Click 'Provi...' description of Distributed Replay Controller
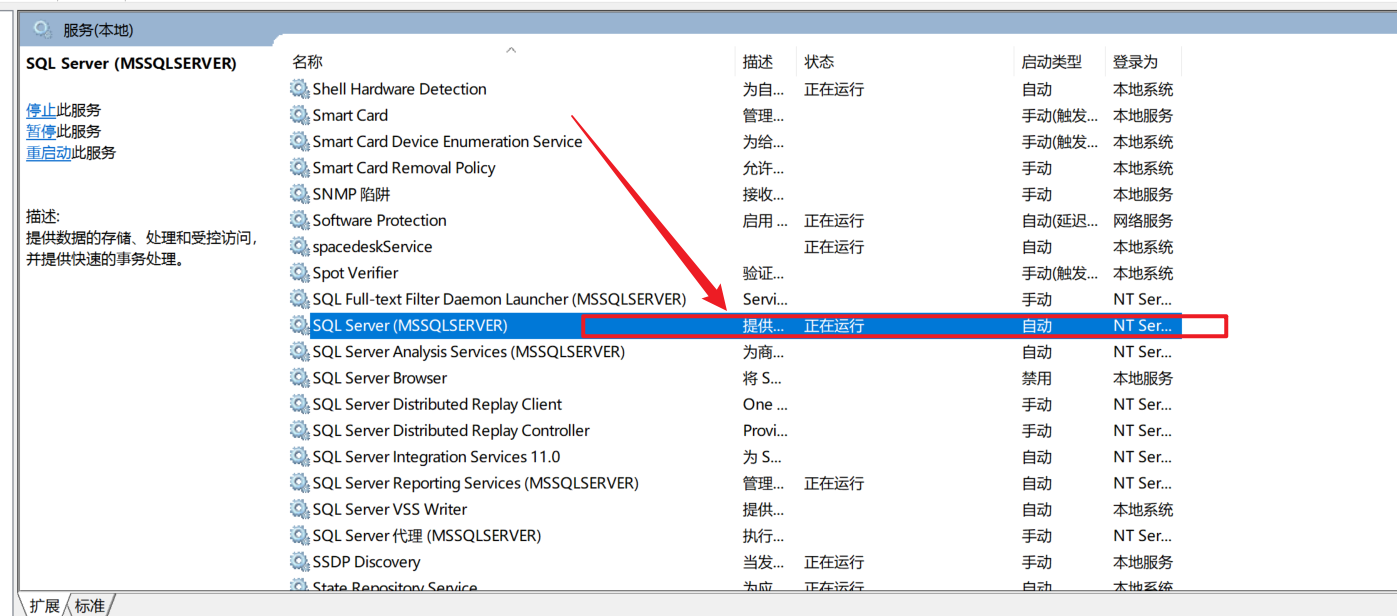Image resolution: width=1397 pixels, height=616 pixels. tap(765, 430)
